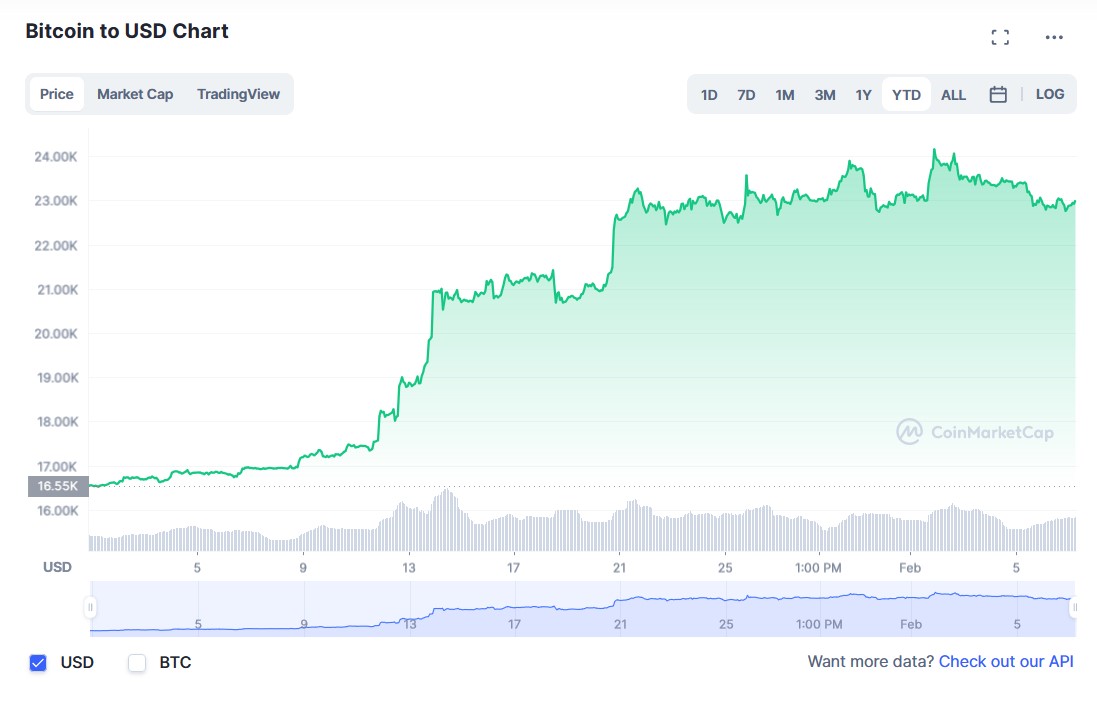Open the date range calendar picker
Viewport: 1097px width, 701px height.
997,94
